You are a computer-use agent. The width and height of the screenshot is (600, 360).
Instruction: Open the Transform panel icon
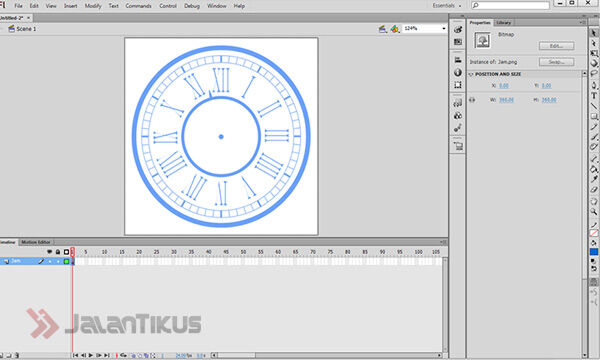[458, 85]
